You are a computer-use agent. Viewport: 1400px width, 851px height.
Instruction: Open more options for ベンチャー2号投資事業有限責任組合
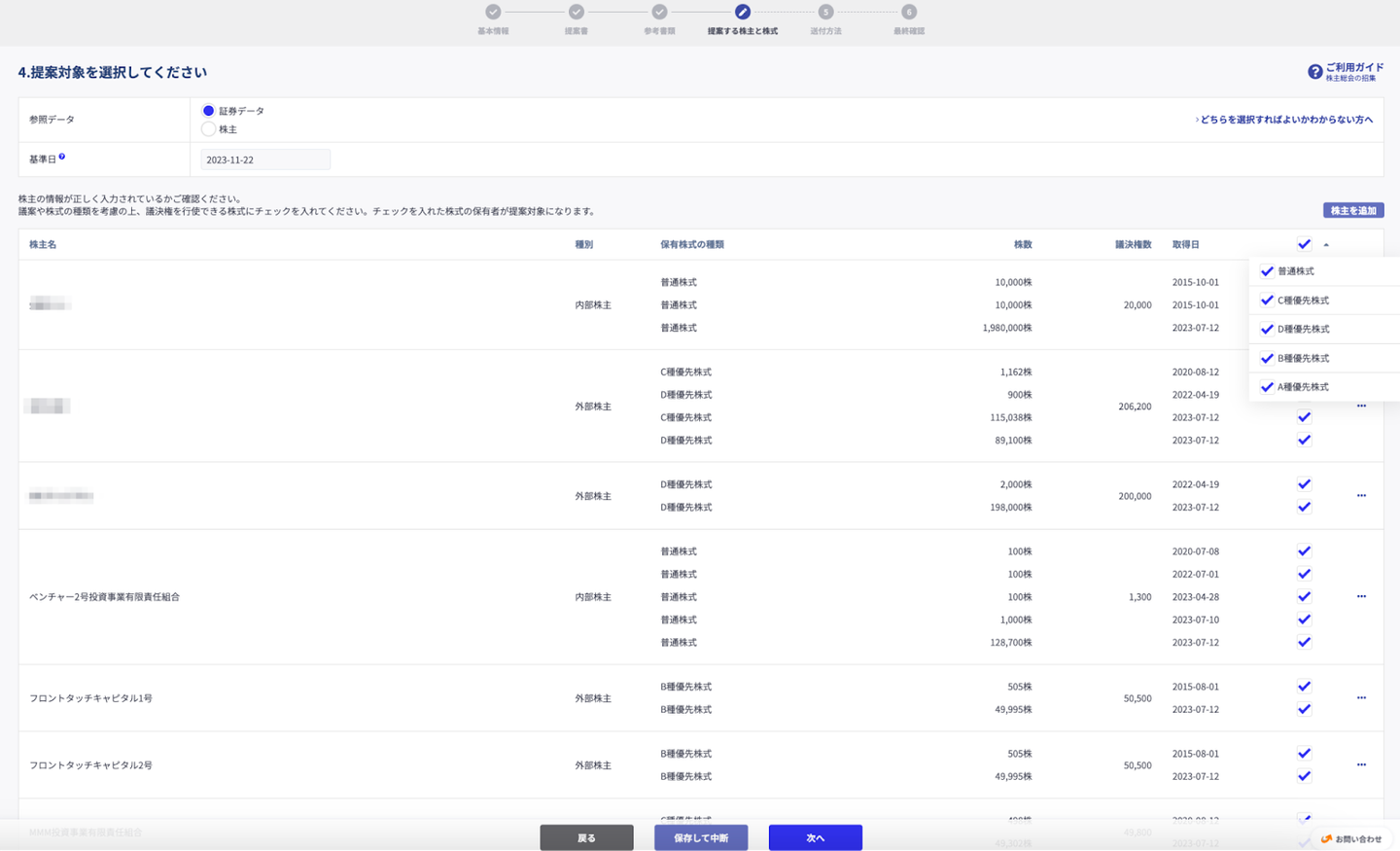coord(1361,597)
